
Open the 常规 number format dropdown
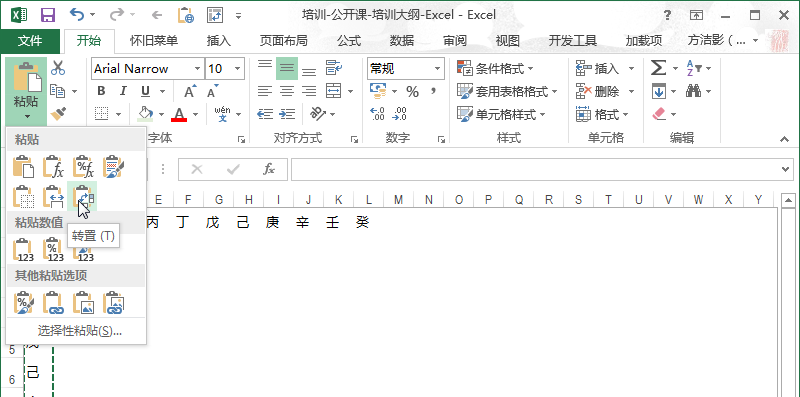point(438,68)
